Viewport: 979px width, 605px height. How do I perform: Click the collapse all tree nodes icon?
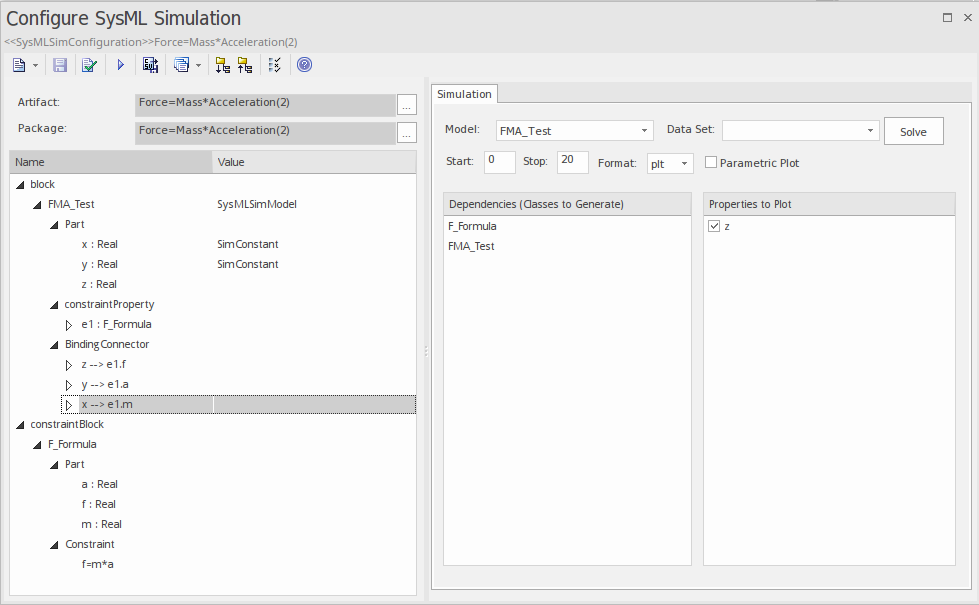pos(245,65)
